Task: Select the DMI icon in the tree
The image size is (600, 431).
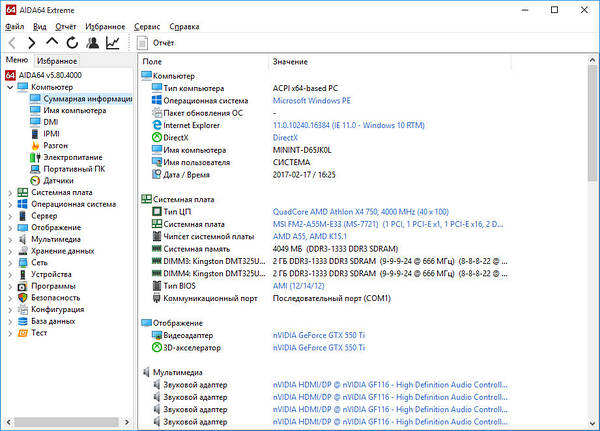Action: point(35,122)
